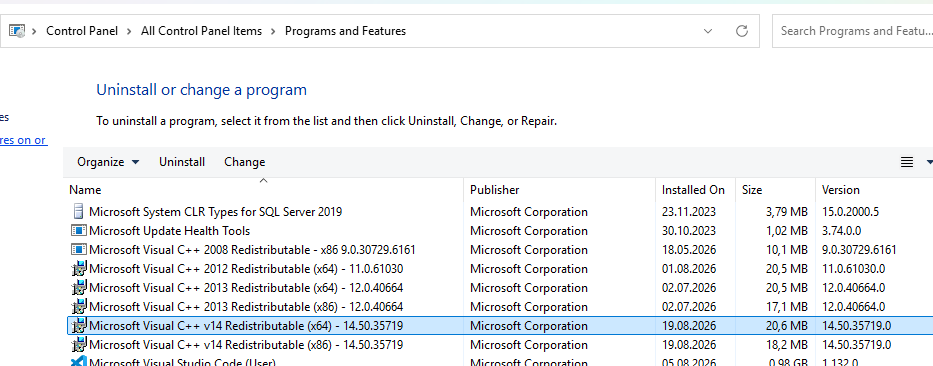Viewport: 933px width, 366px height.
Task: Click Visual C++ 2013 Redistributable x64 icon
Action: click(x=79, y=287)
